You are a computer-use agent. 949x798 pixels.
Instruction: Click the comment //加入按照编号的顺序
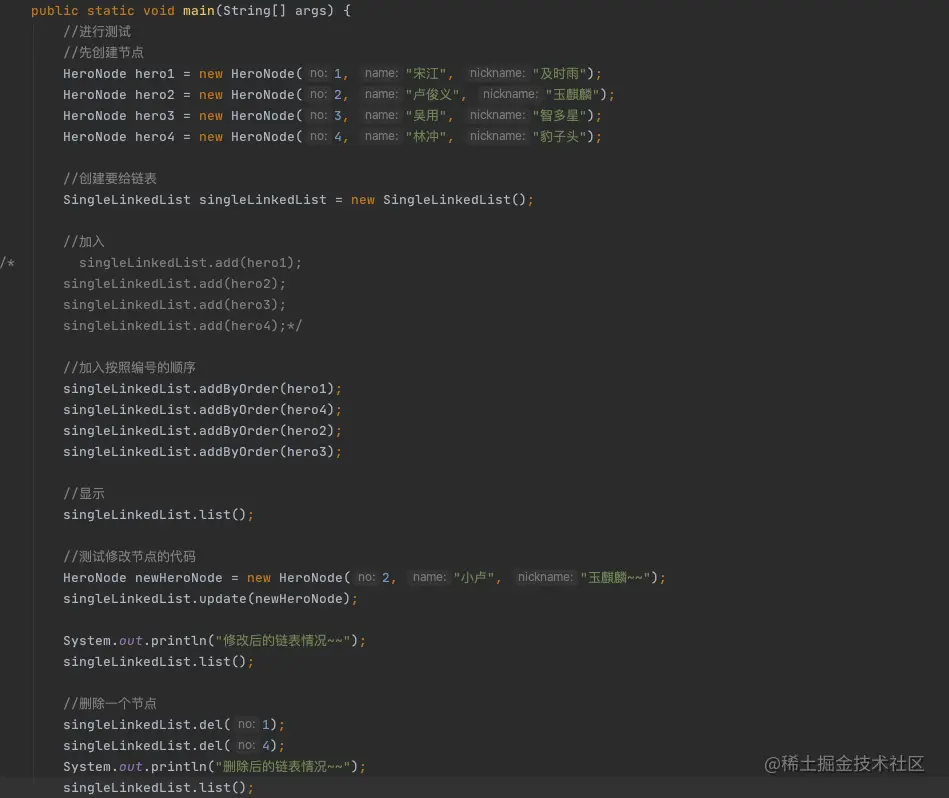tap(130, 368)
